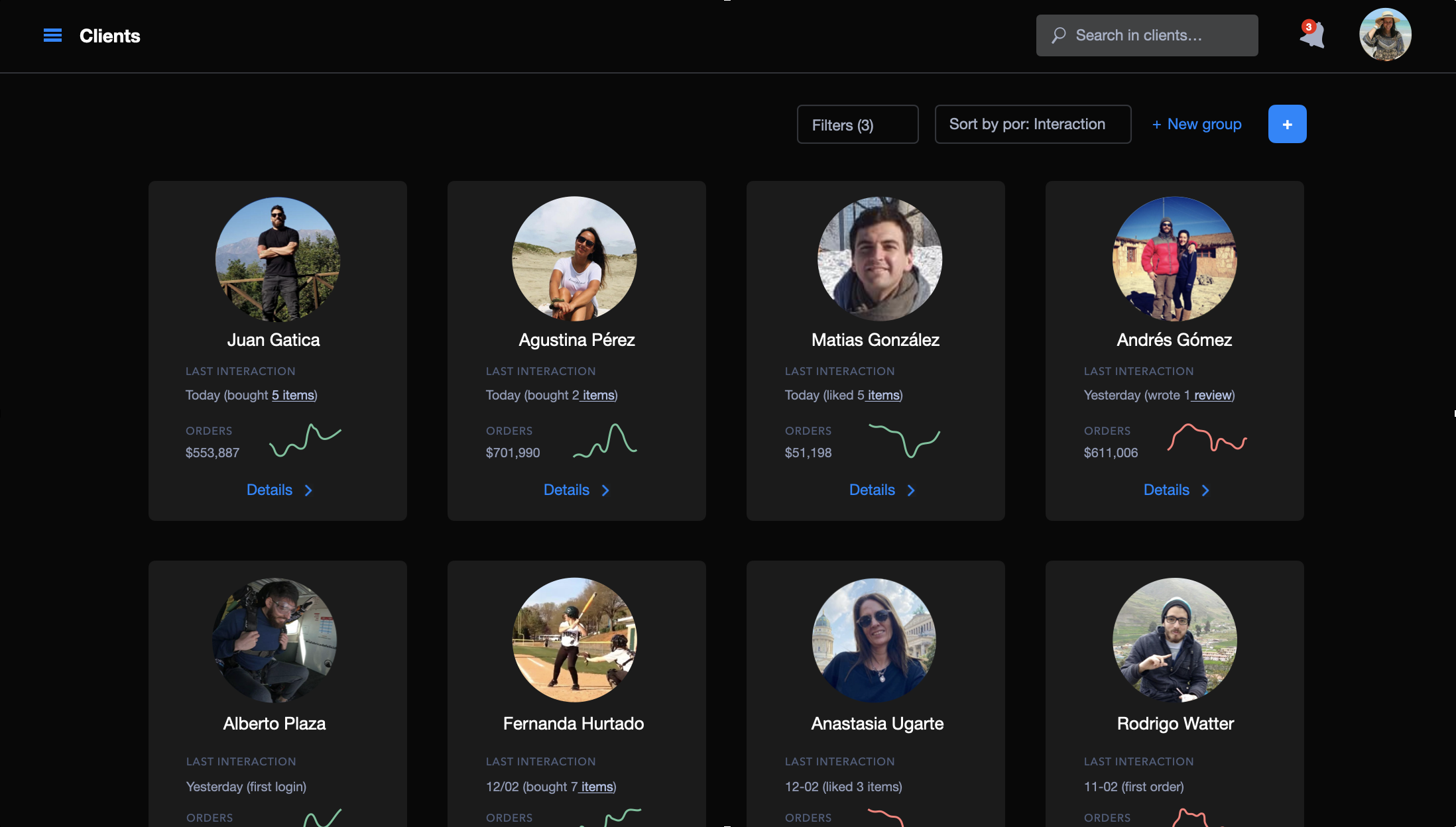Click Matias González's profile photo

pos(879,259)
